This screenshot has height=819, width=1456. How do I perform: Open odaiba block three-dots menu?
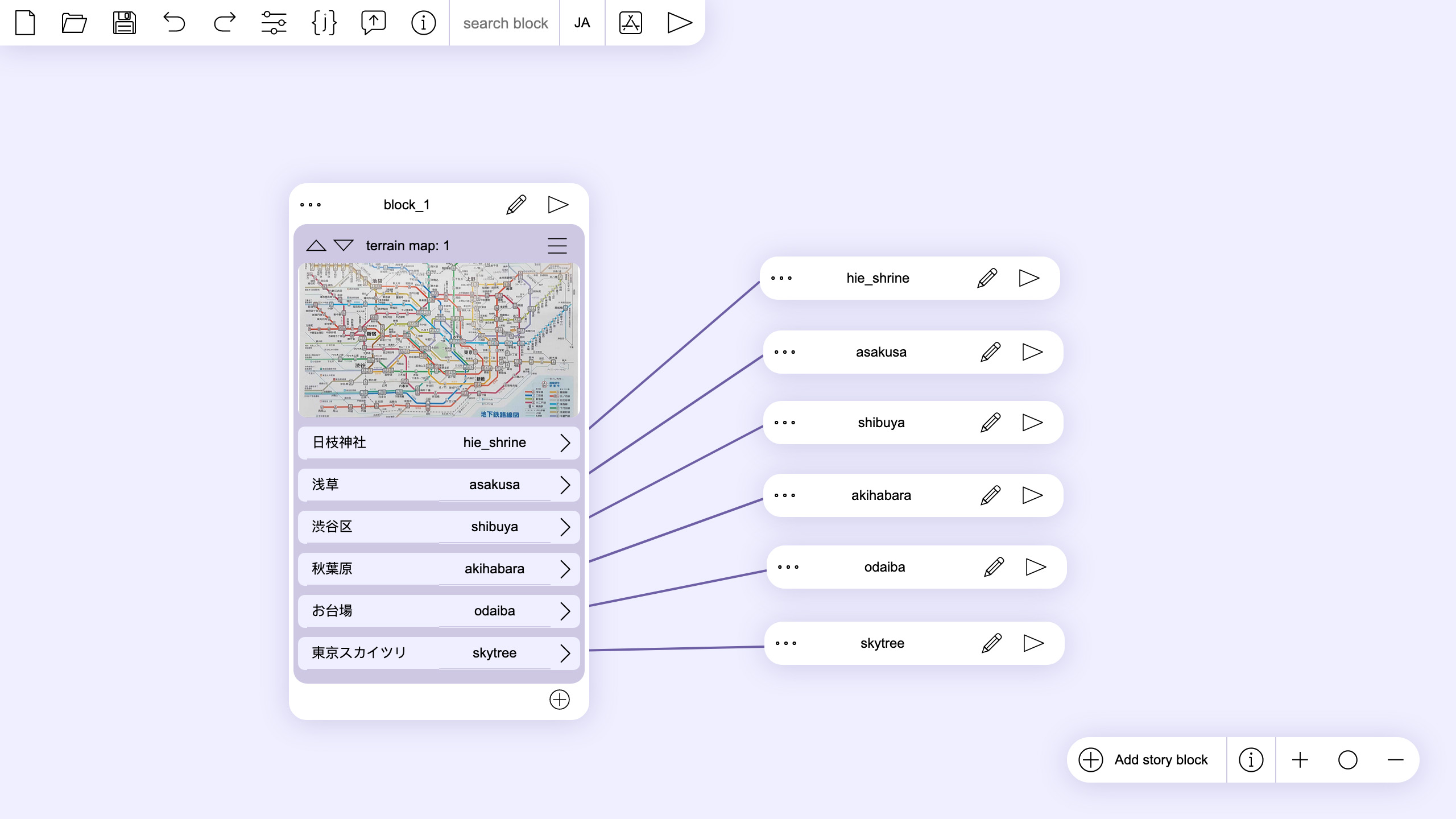click(788, 567)
